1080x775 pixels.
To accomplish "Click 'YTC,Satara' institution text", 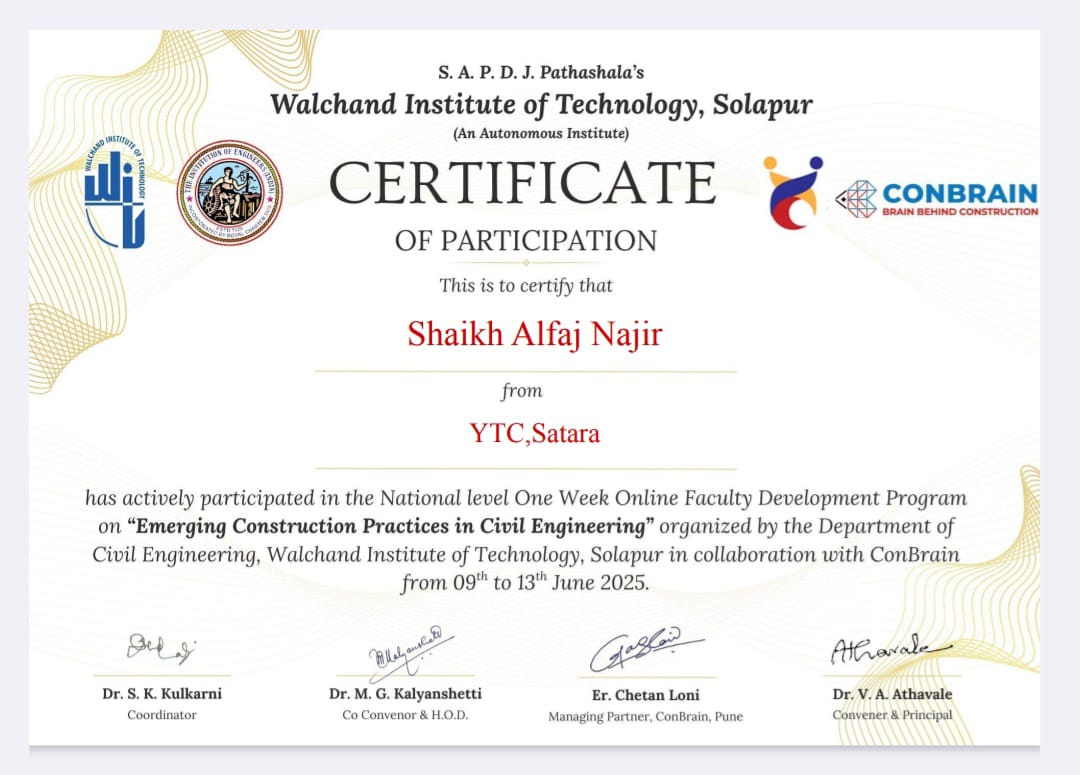I will pos(534,433).
